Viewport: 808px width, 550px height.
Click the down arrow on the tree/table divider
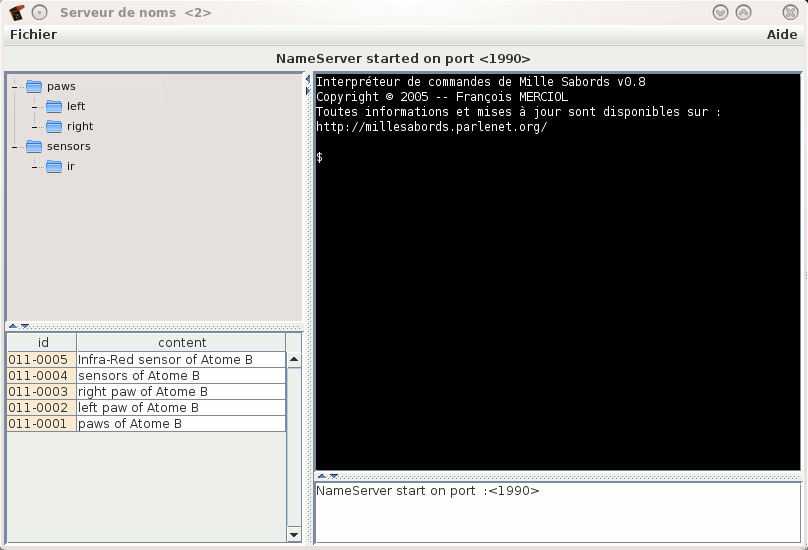pyautogui.click(x=24, y=326)
